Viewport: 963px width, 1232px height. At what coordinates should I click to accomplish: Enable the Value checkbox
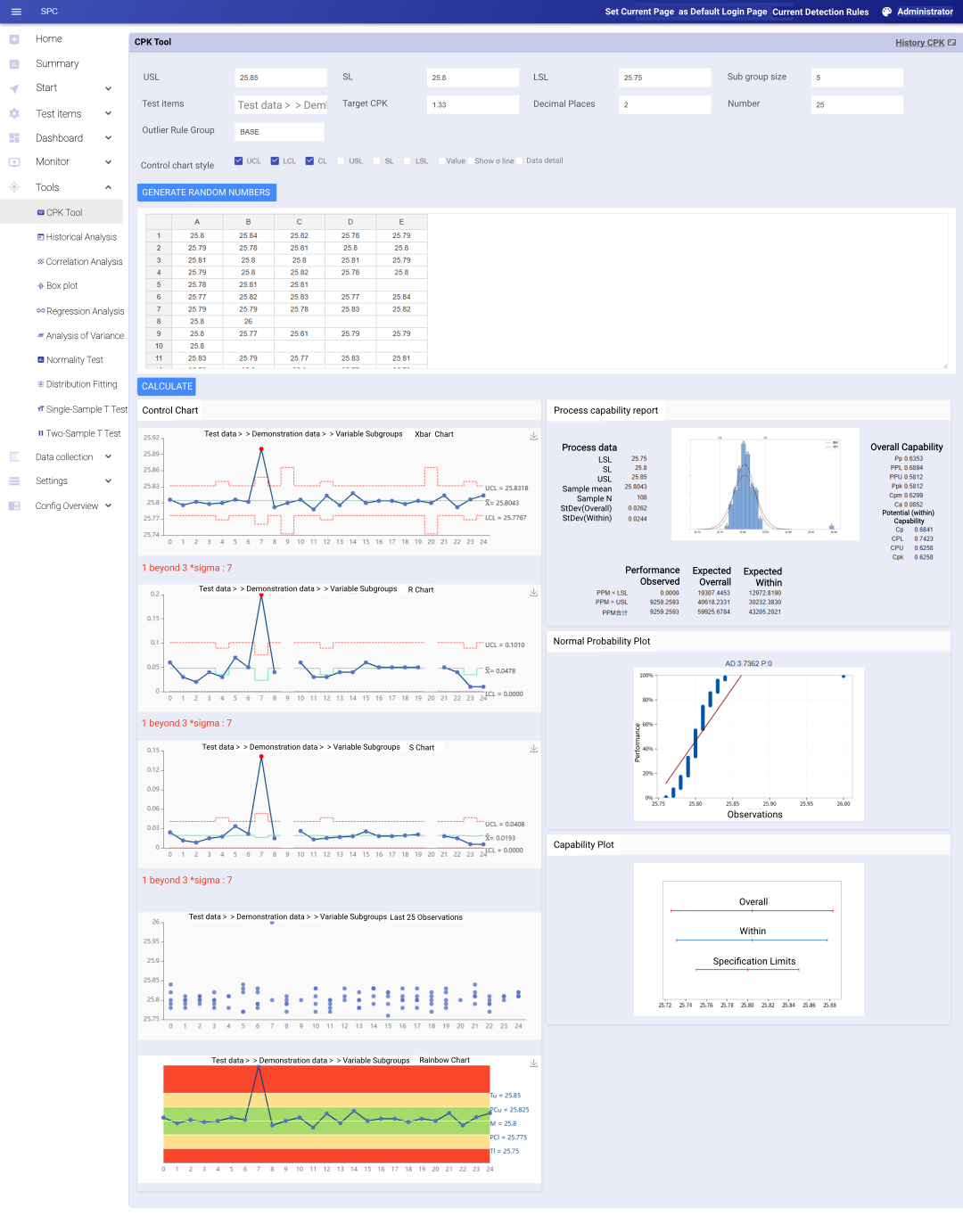click(441, 161)
